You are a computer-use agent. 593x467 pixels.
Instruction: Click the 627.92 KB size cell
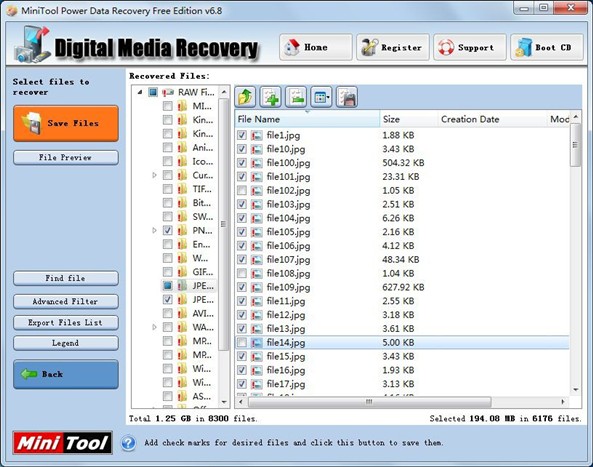point(403,287)
